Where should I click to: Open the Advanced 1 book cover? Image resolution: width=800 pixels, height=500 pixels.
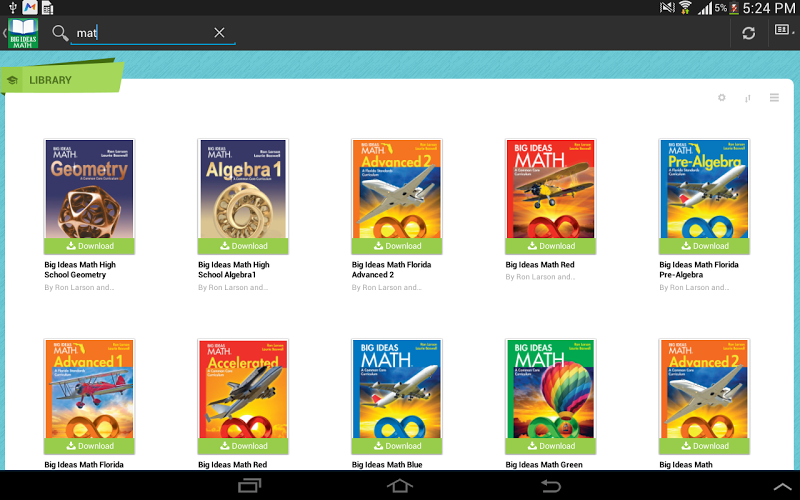coord(89,388)
